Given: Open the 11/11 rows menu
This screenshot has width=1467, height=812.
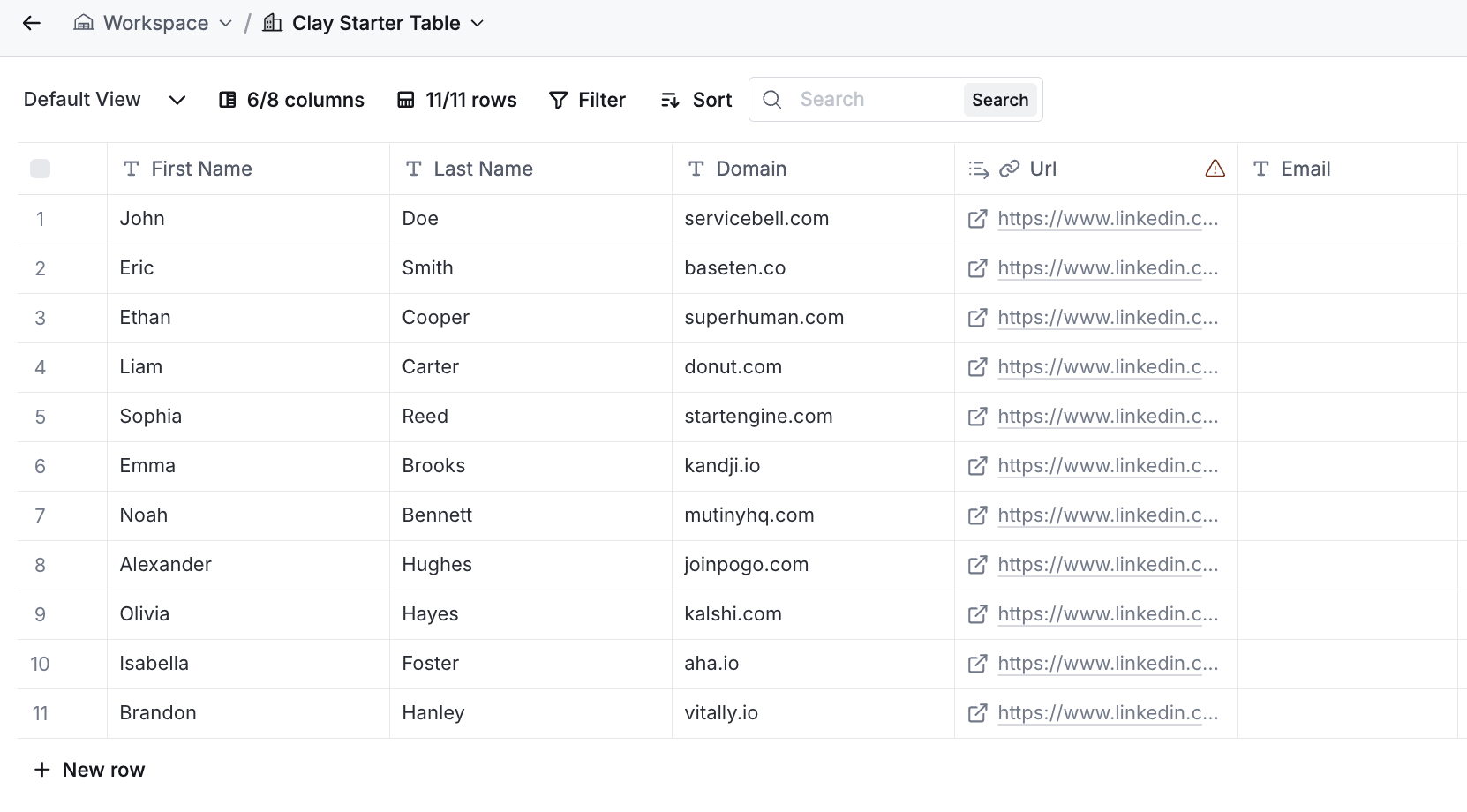Looking at the screenshot, I should [457, 100].
